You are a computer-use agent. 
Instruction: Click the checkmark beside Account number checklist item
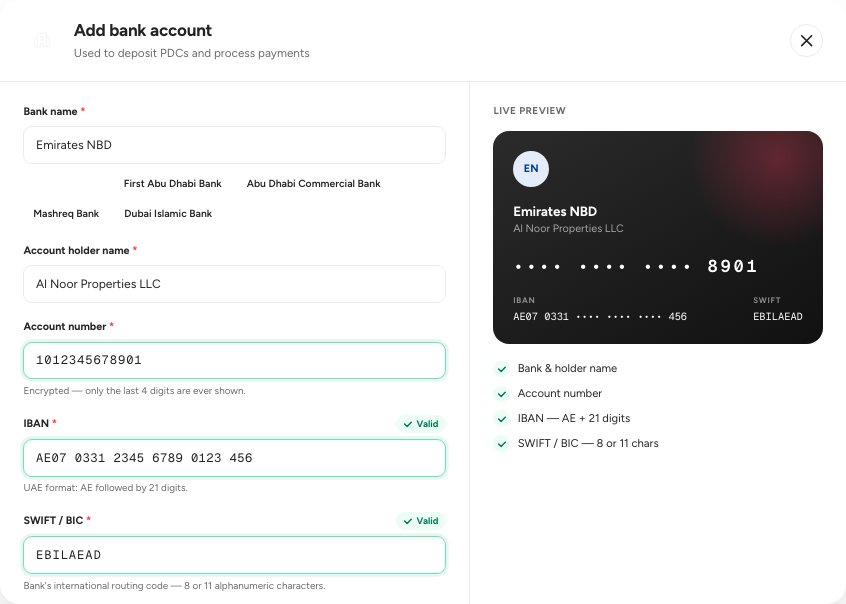[502, 393]
